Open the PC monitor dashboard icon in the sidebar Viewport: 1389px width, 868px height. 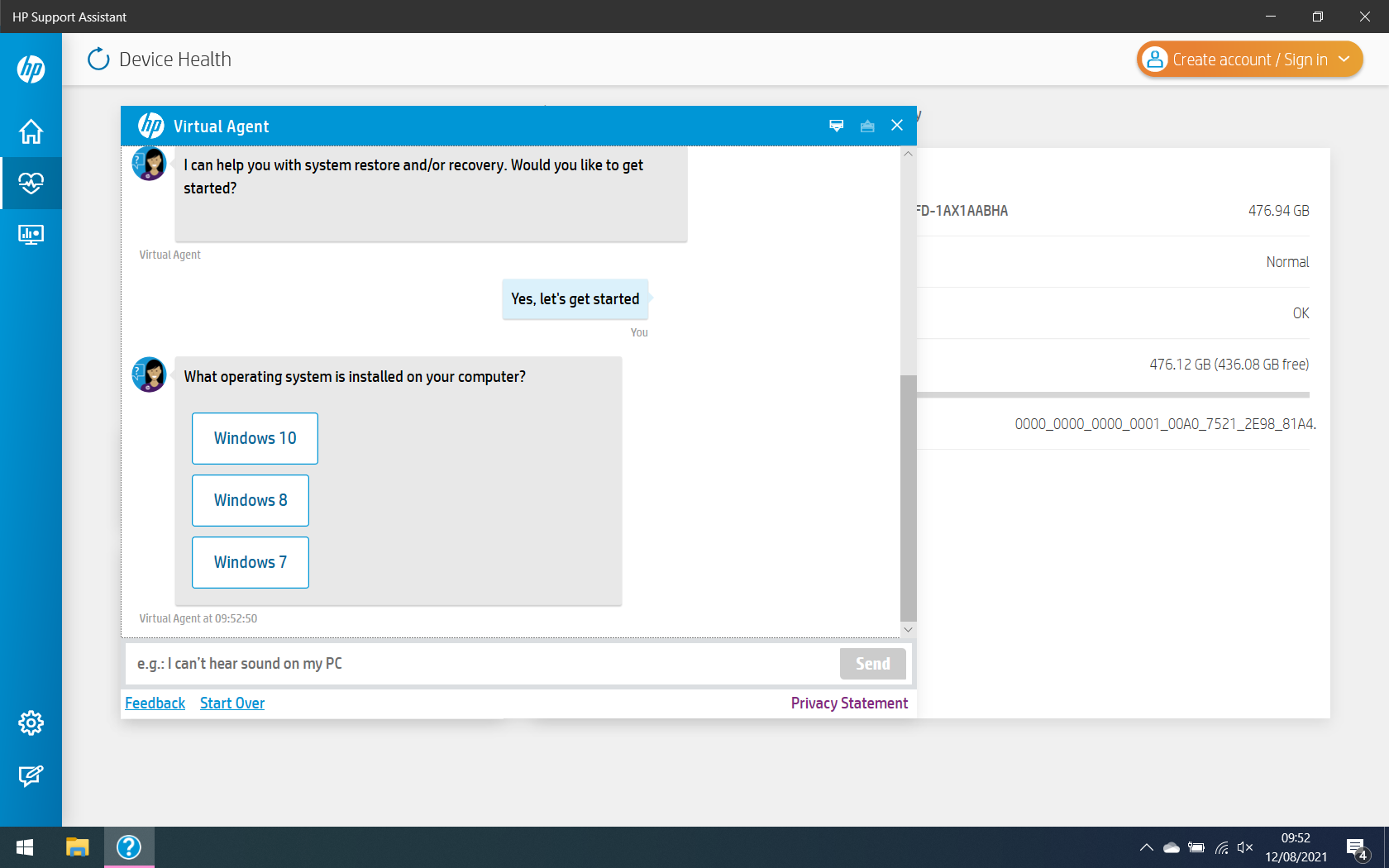point(31,235)
